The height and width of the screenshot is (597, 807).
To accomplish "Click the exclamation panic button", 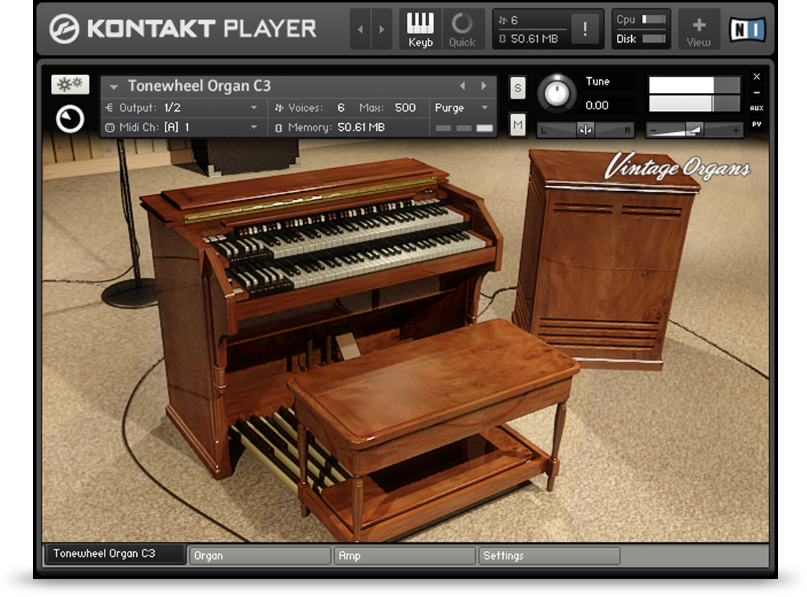I will pyautogui.click(x=585, y=29).
